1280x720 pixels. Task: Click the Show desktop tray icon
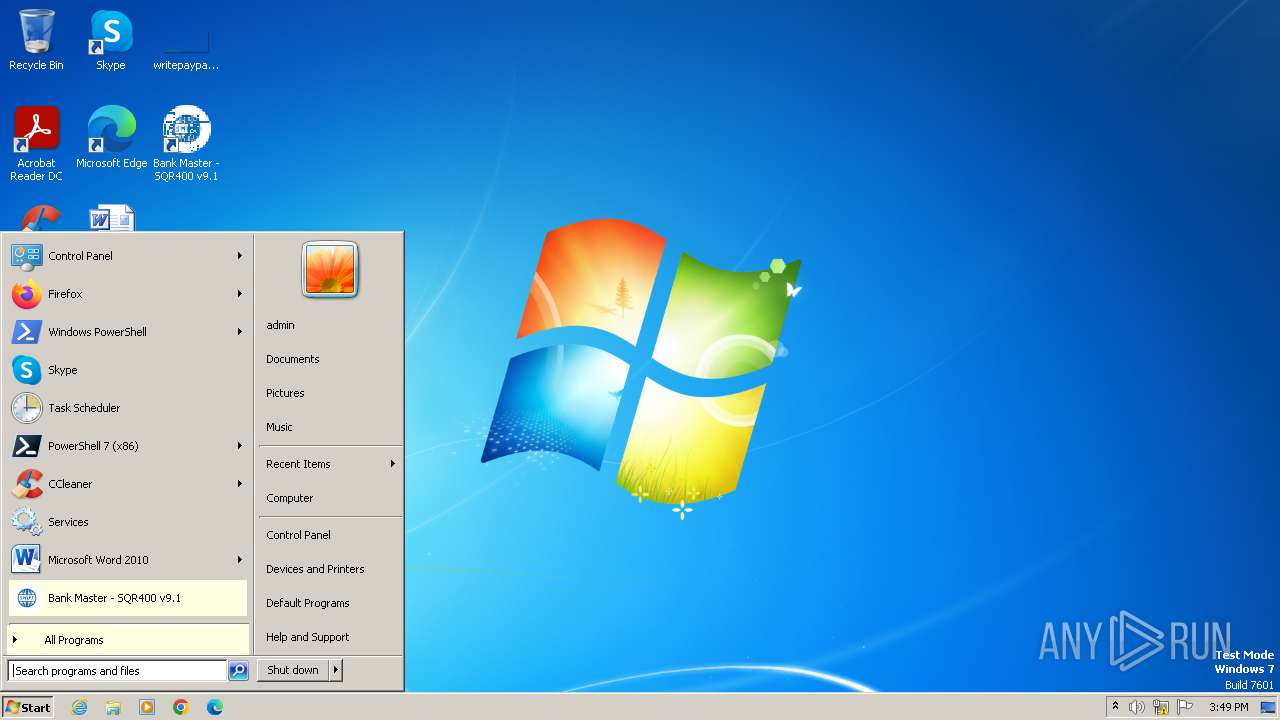point(1268,707)
